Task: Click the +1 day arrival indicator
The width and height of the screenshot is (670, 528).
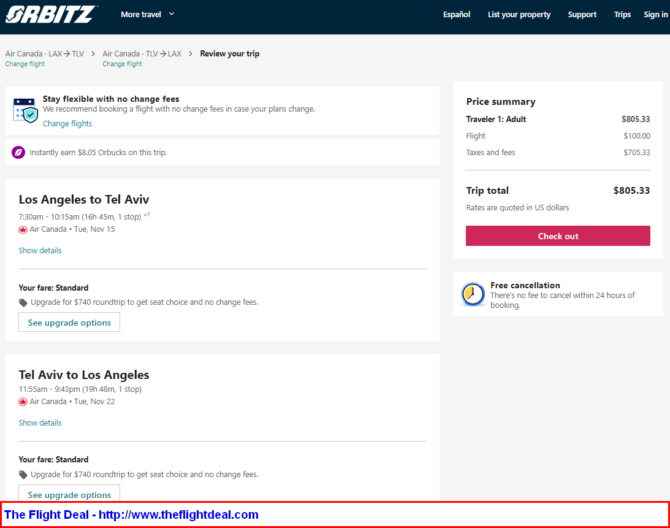Action: pyautogui.click(x=147, y=214)
